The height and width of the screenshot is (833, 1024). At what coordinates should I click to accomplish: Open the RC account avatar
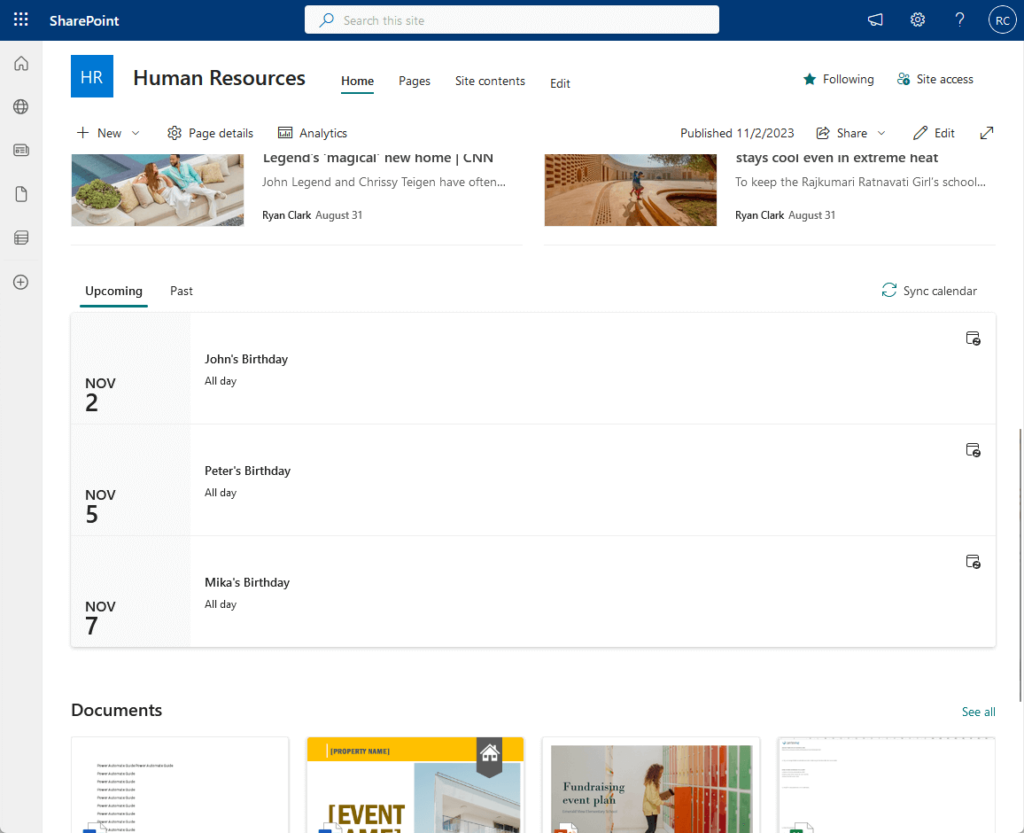click(1002, 20)
